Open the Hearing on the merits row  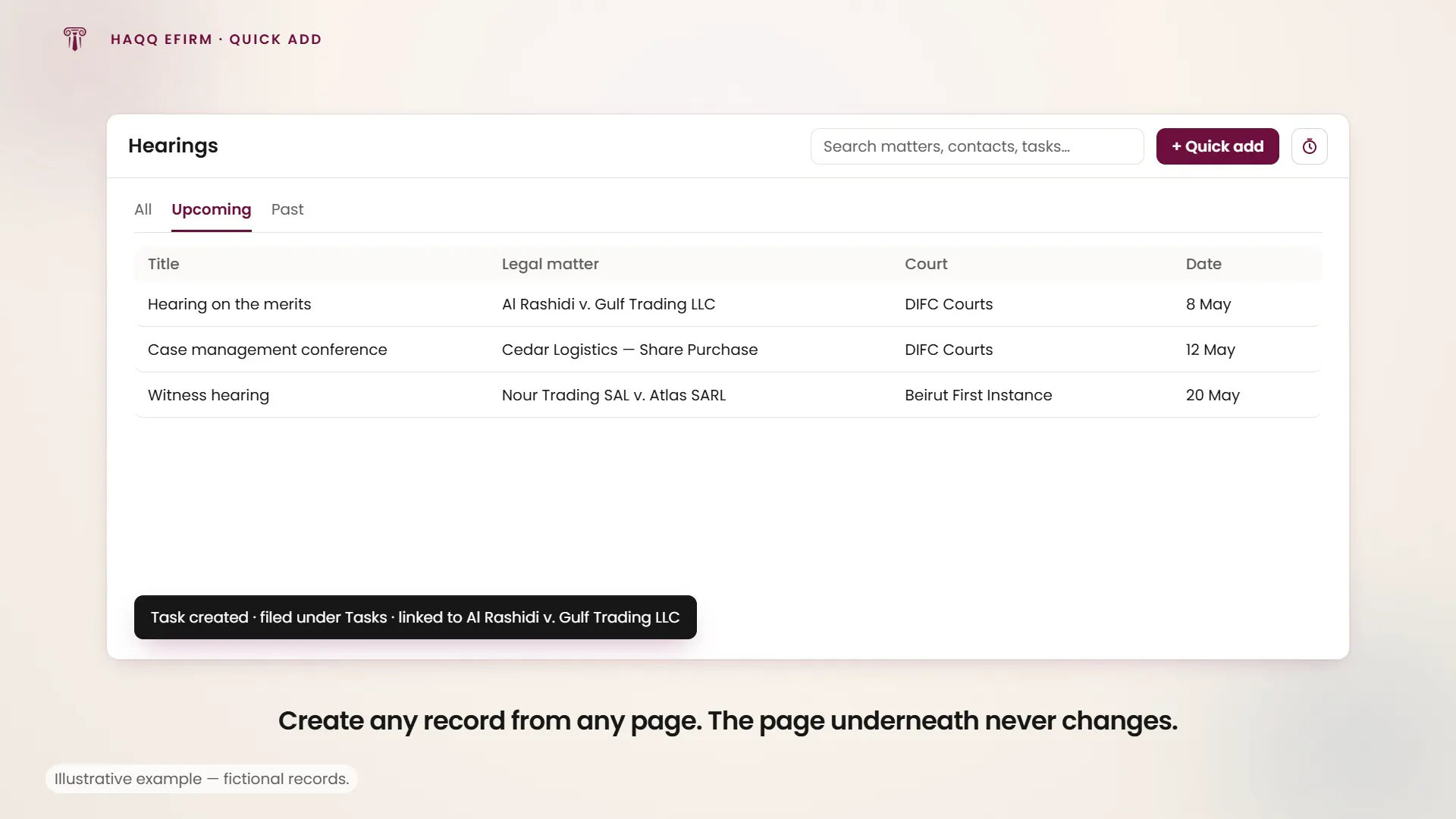pyautogui.click(x=727, y=304)
